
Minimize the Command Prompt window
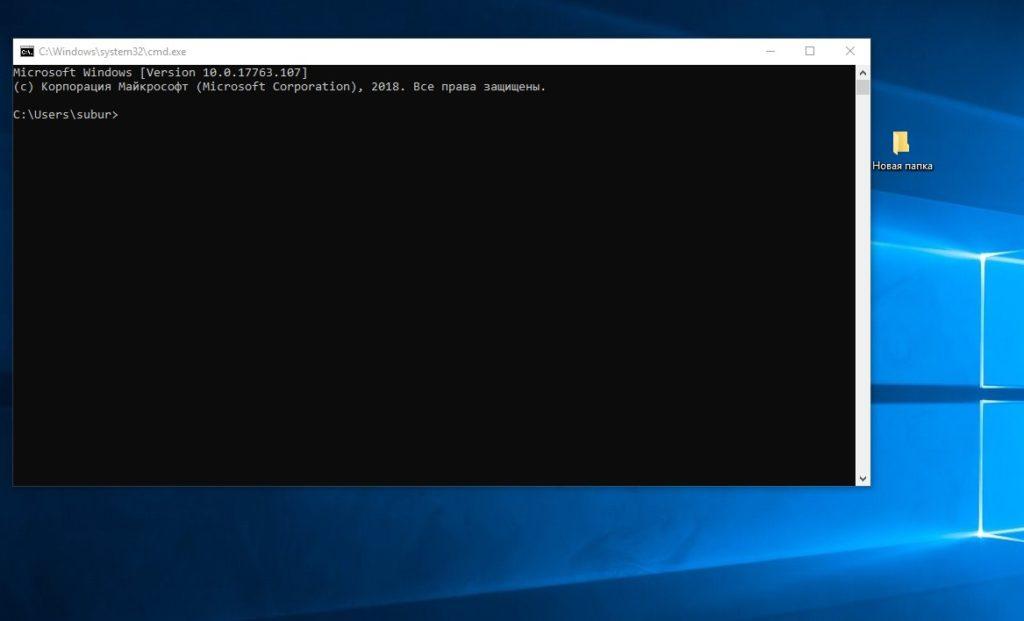tap(770, 51)
